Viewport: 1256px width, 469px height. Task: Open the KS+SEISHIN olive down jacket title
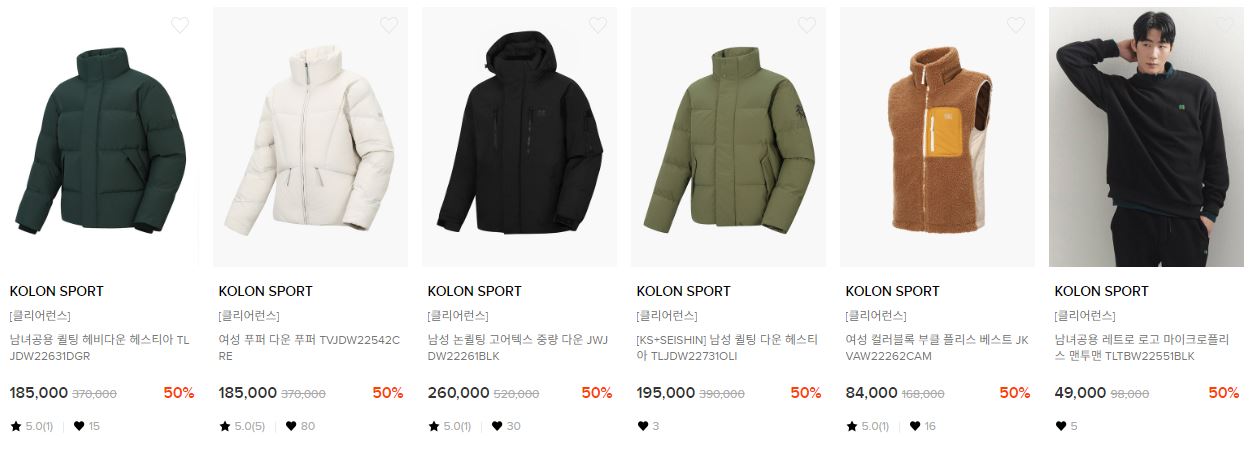(x=726, y=348)
